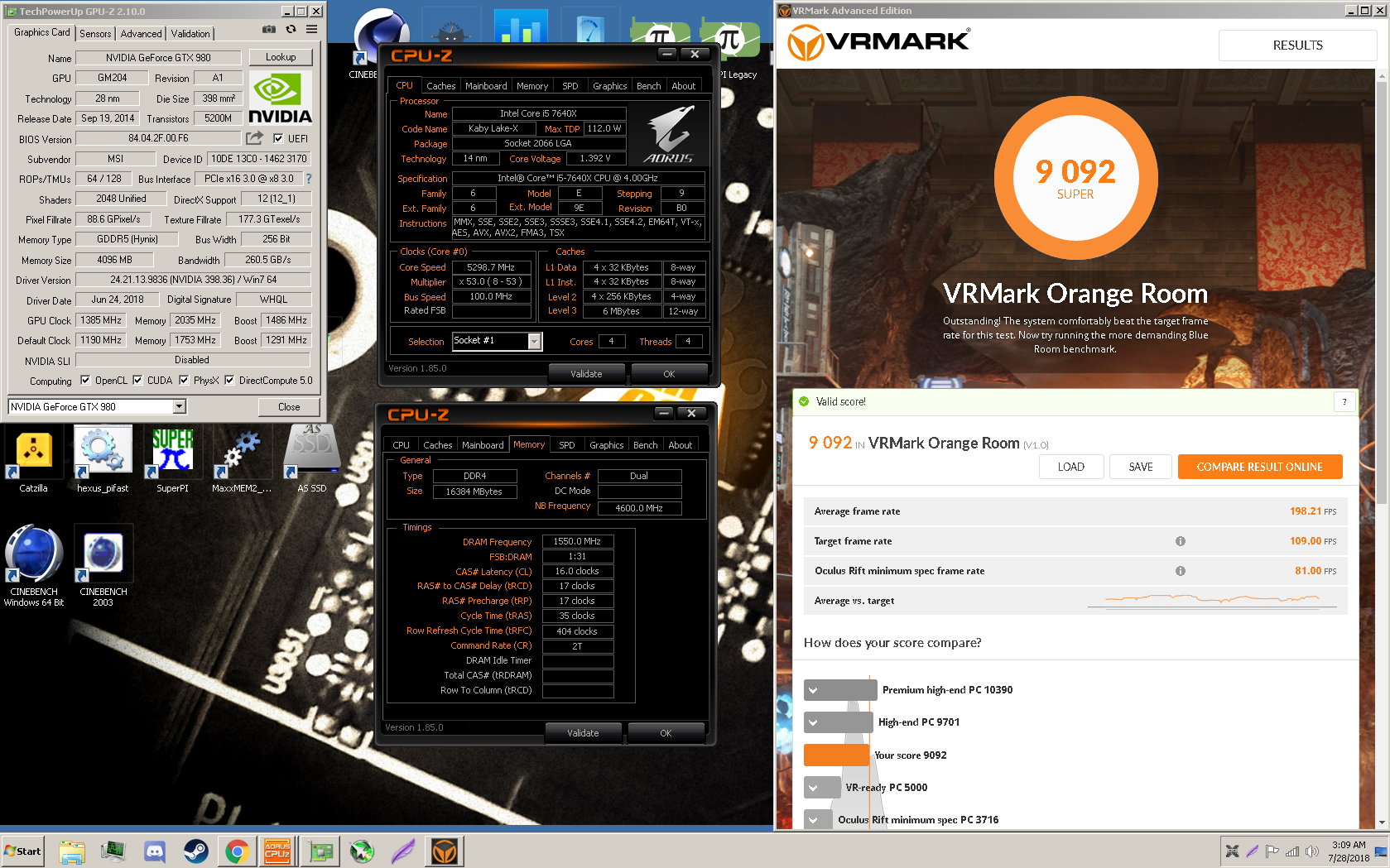Click the Valid score help question button
The height and width of the screenshot is (868, 1390).
click(1344, 401)
